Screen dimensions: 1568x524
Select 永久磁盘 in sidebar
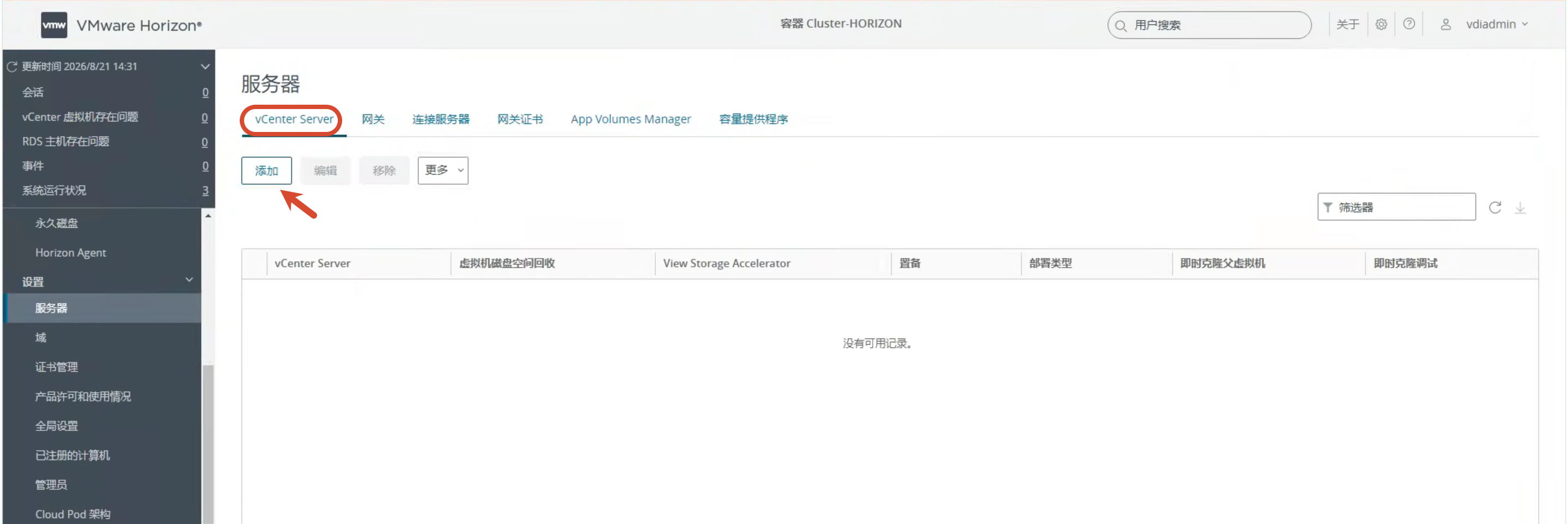(x=57, y=223)
